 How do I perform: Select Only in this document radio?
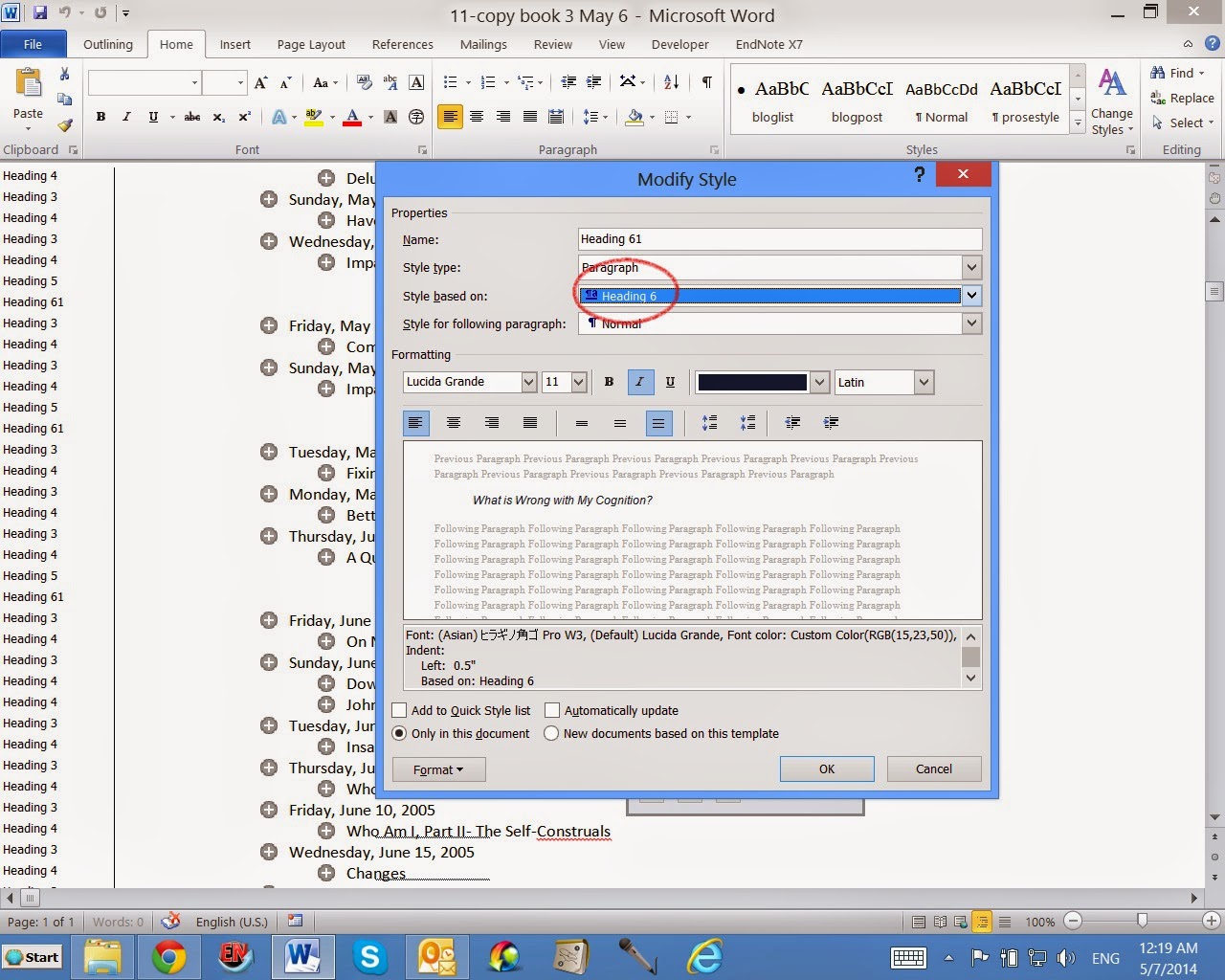pos(400,734)
